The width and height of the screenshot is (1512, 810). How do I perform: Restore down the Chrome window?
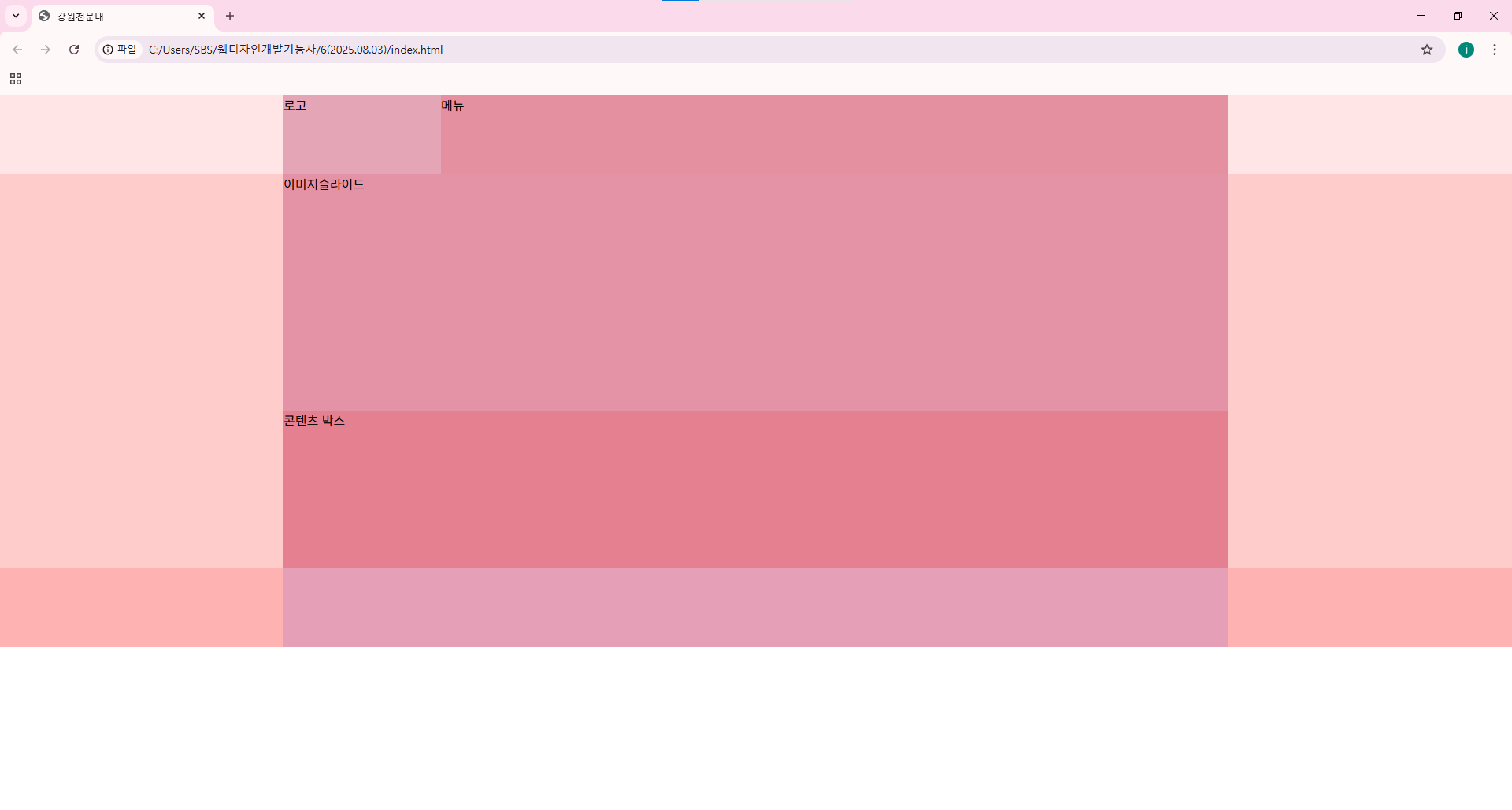(x=1458, y=16)
